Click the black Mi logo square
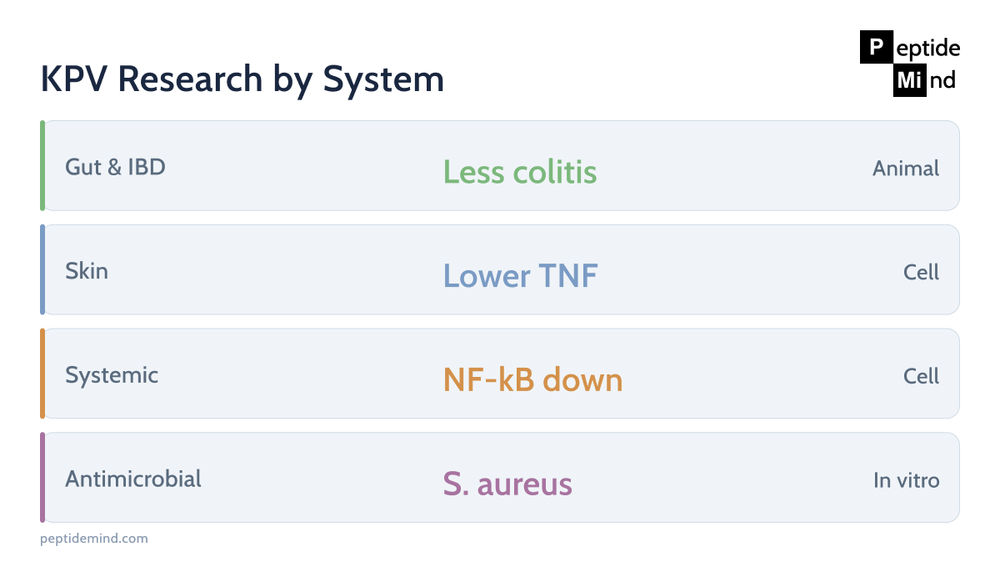Screen dimensions: 1000x563 coord(909,80)
